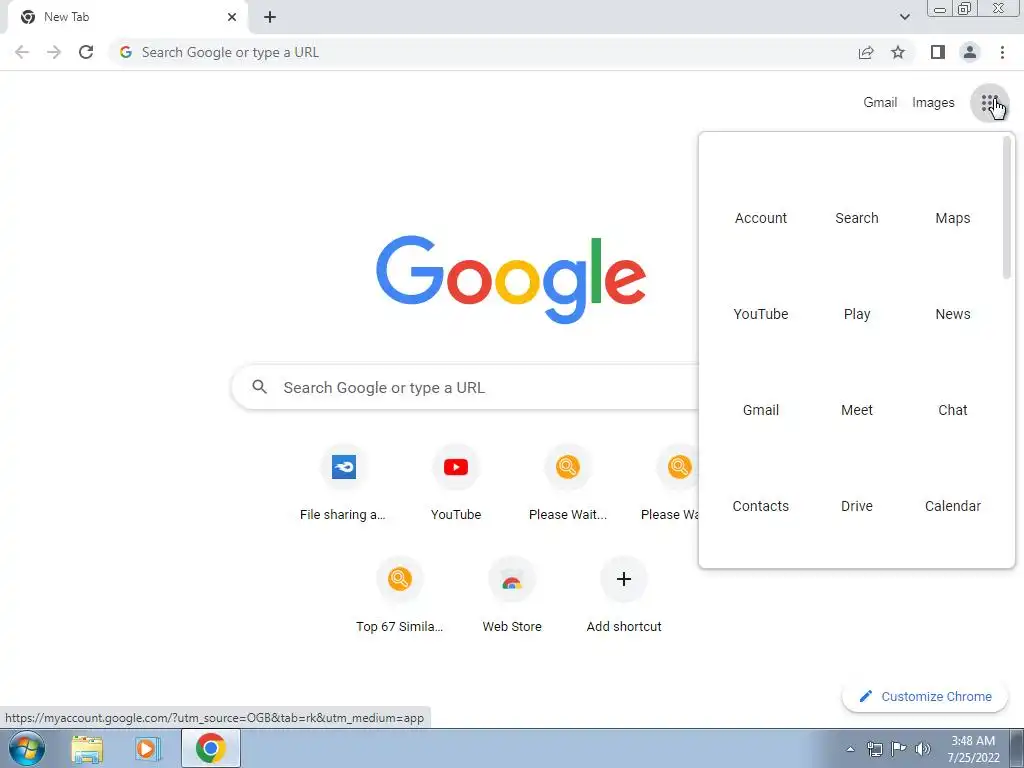The image size is (1024, 768).
Task: Open the Gmail link at top right
Action: pos(880,103)
